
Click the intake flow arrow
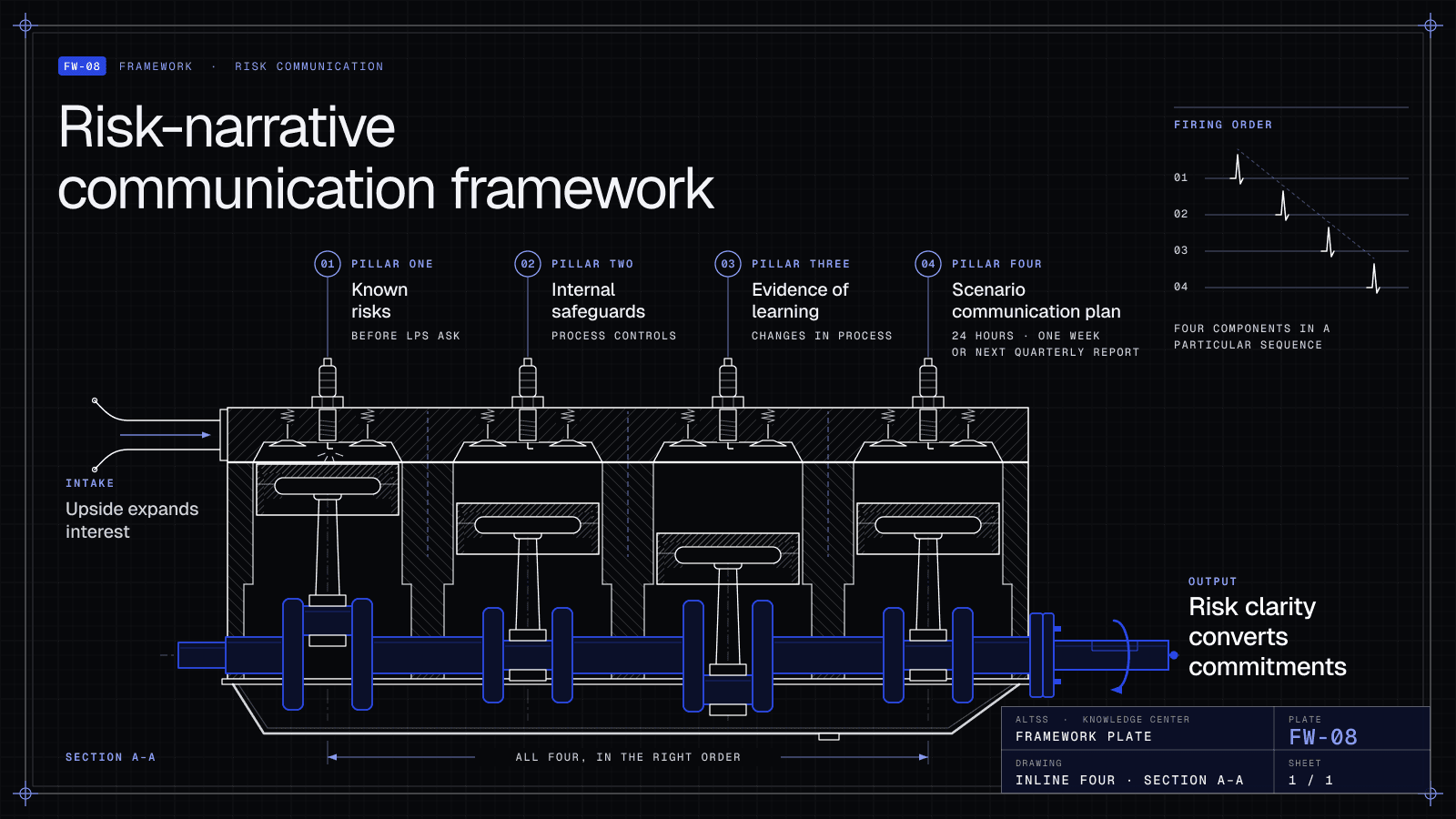[166, 435]
